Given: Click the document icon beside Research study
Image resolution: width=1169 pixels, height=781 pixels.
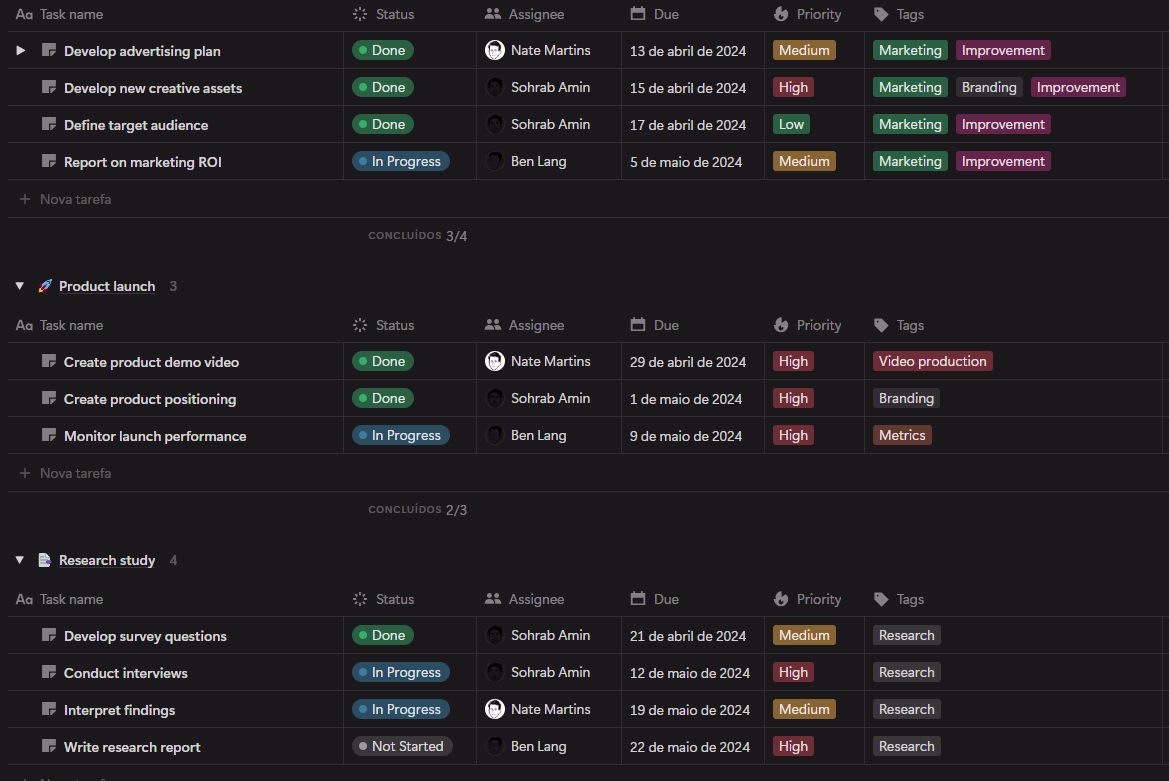Looking at the screenshot, I should pos(45,560).
